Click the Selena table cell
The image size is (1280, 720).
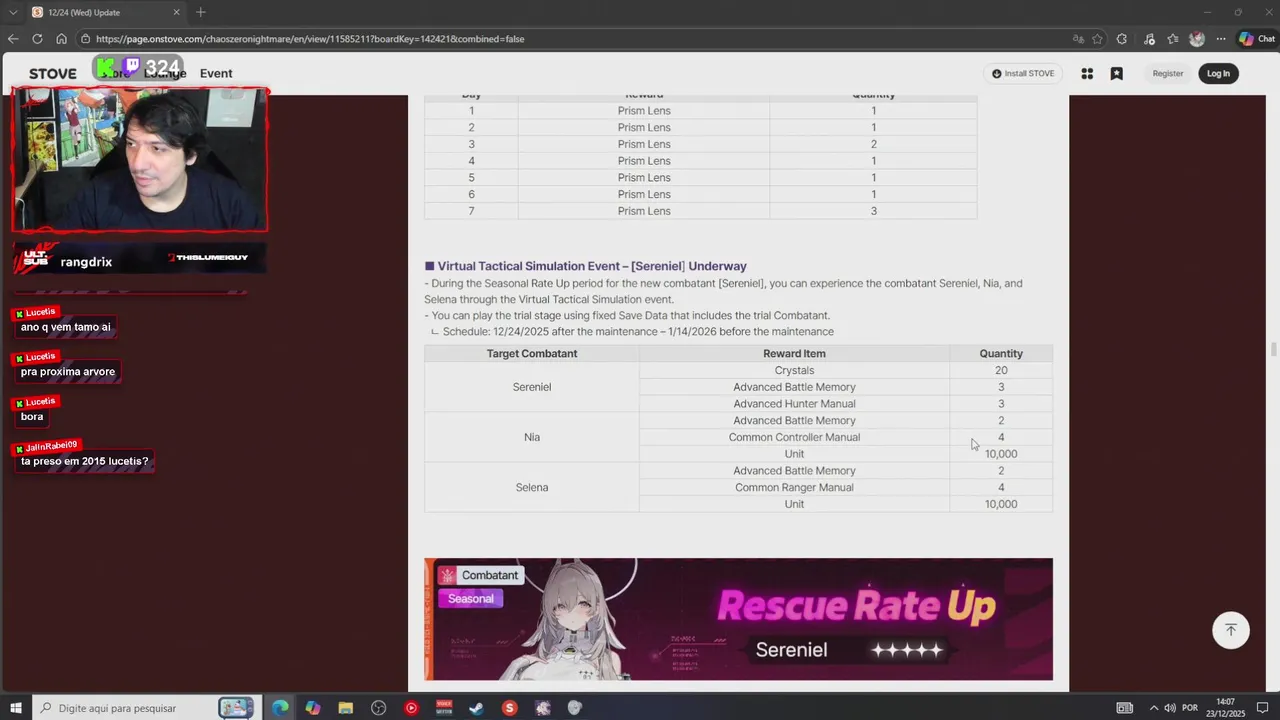pos(532,487)
